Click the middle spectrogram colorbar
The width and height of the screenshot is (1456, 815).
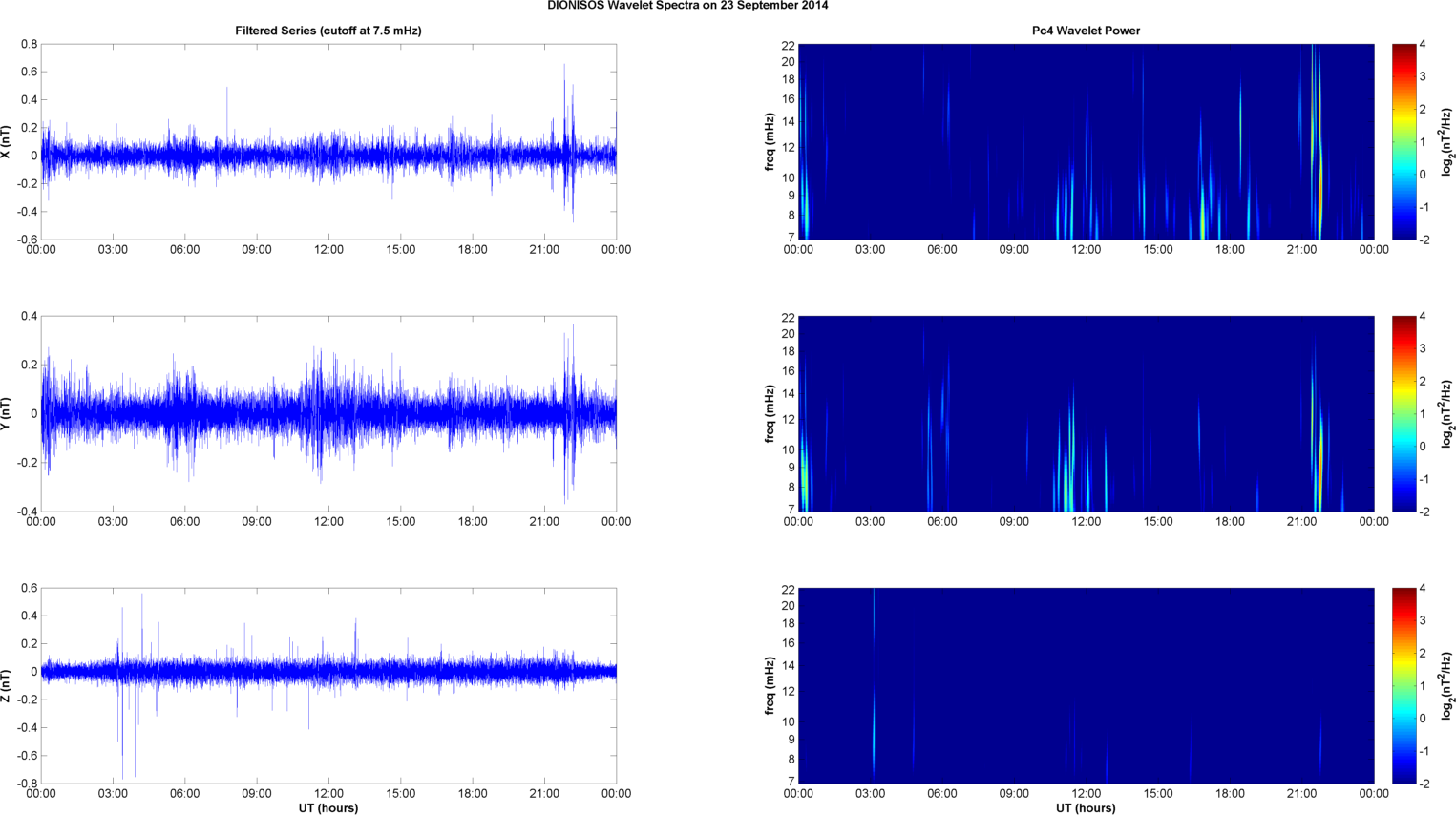(x=1403, y=414)
